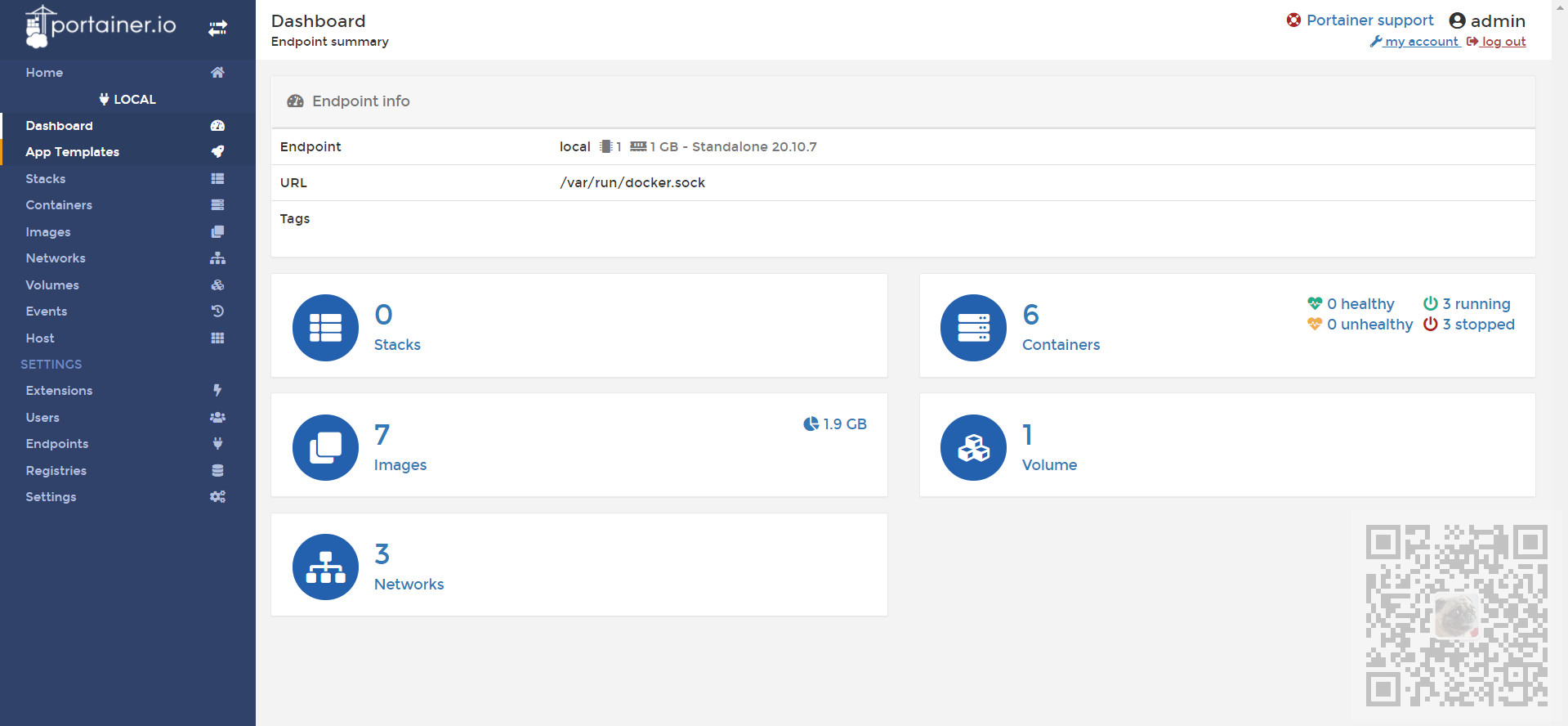Viewport: 1568px width, 726px height.
Task: Click the Volumes cubes icon in sidebar
Action: click(217, 285)
